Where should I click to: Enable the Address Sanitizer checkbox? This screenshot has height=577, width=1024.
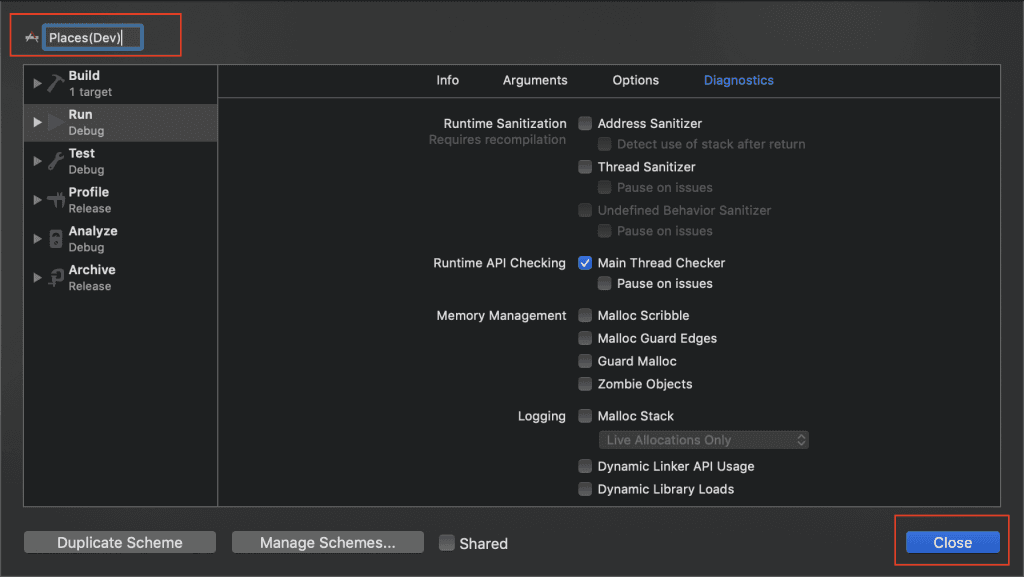click(585, 123)
